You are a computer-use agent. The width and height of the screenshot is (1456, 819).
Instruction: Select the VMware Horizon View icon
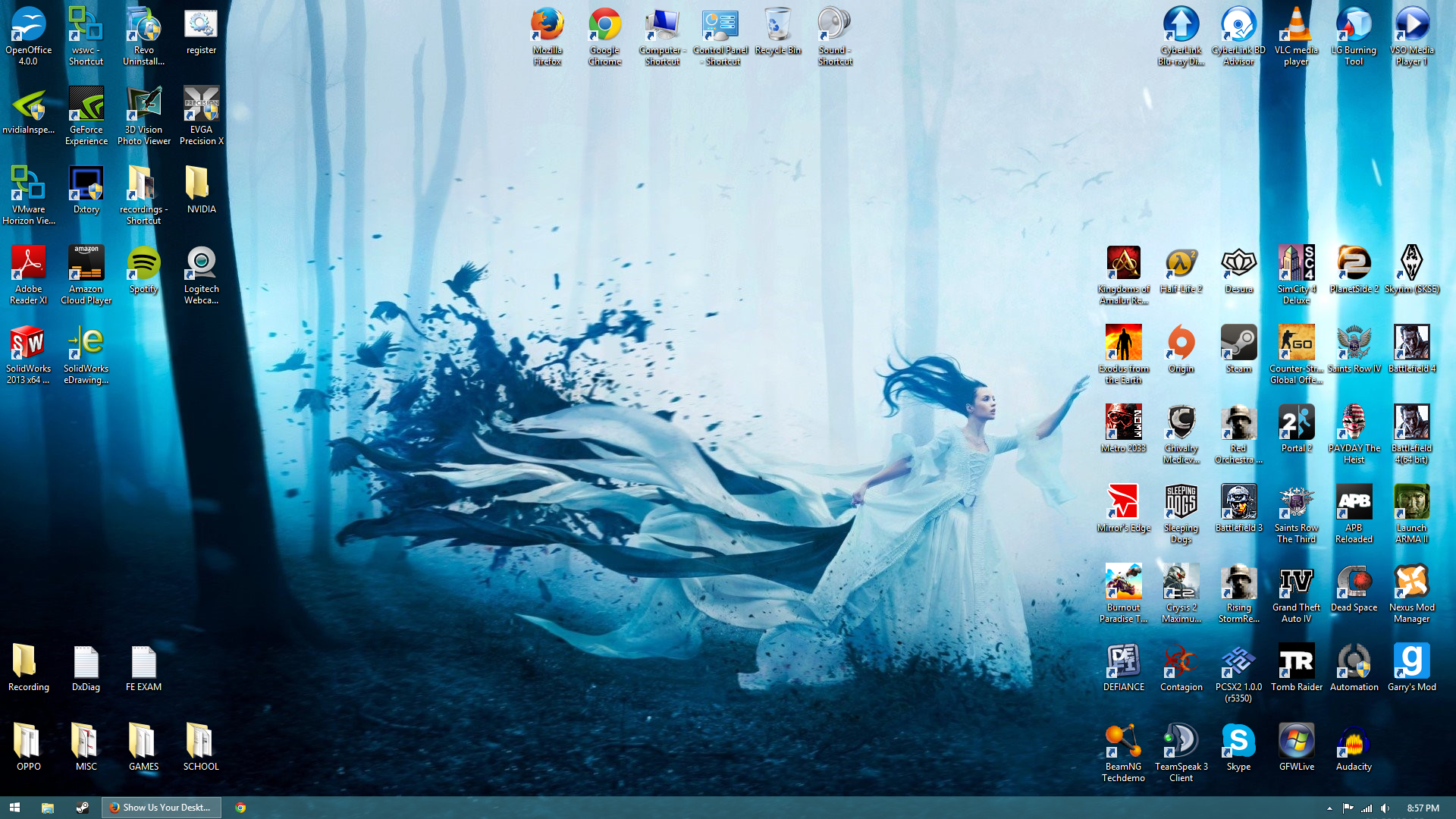(29, 195)
